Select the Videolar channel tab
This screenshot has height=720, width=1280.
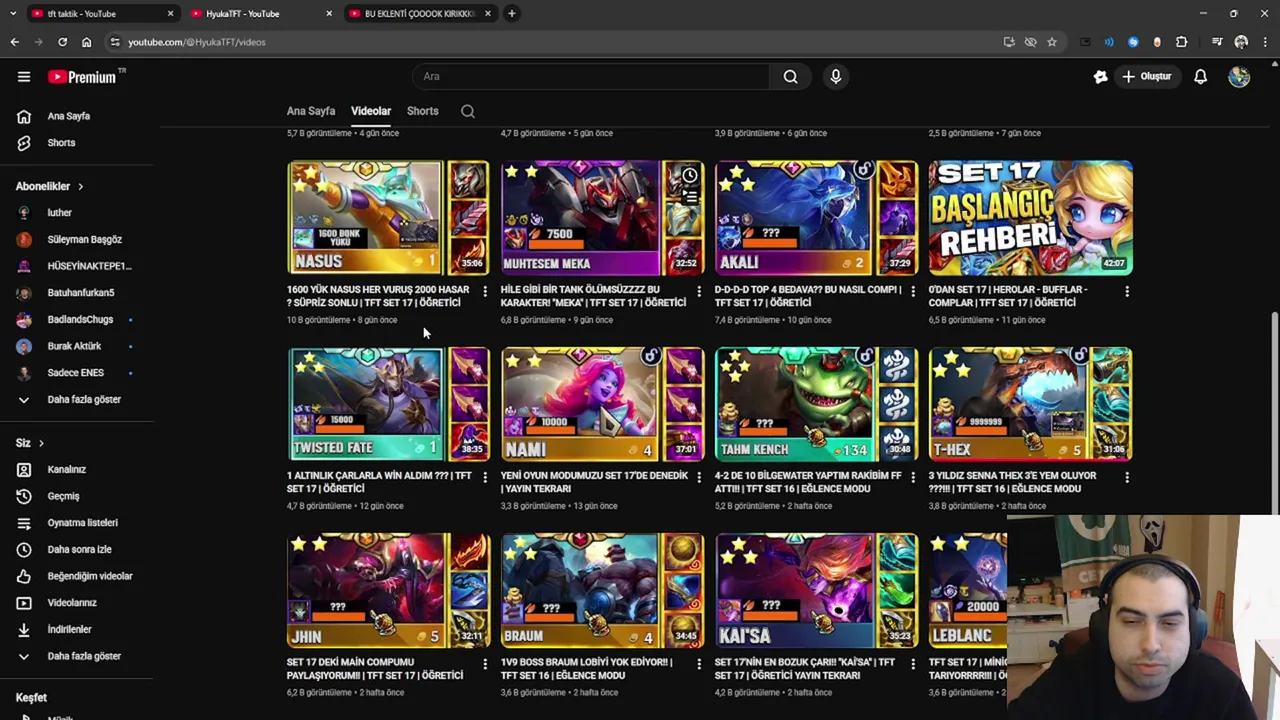371,111
